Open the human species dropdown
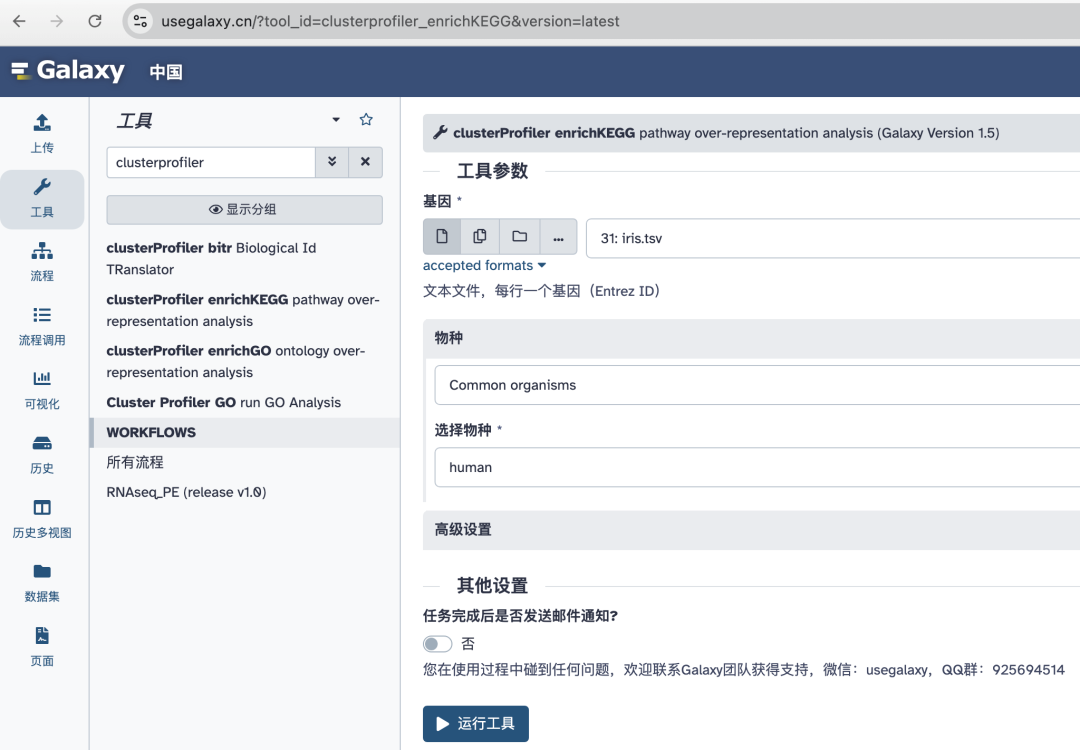 757,467
